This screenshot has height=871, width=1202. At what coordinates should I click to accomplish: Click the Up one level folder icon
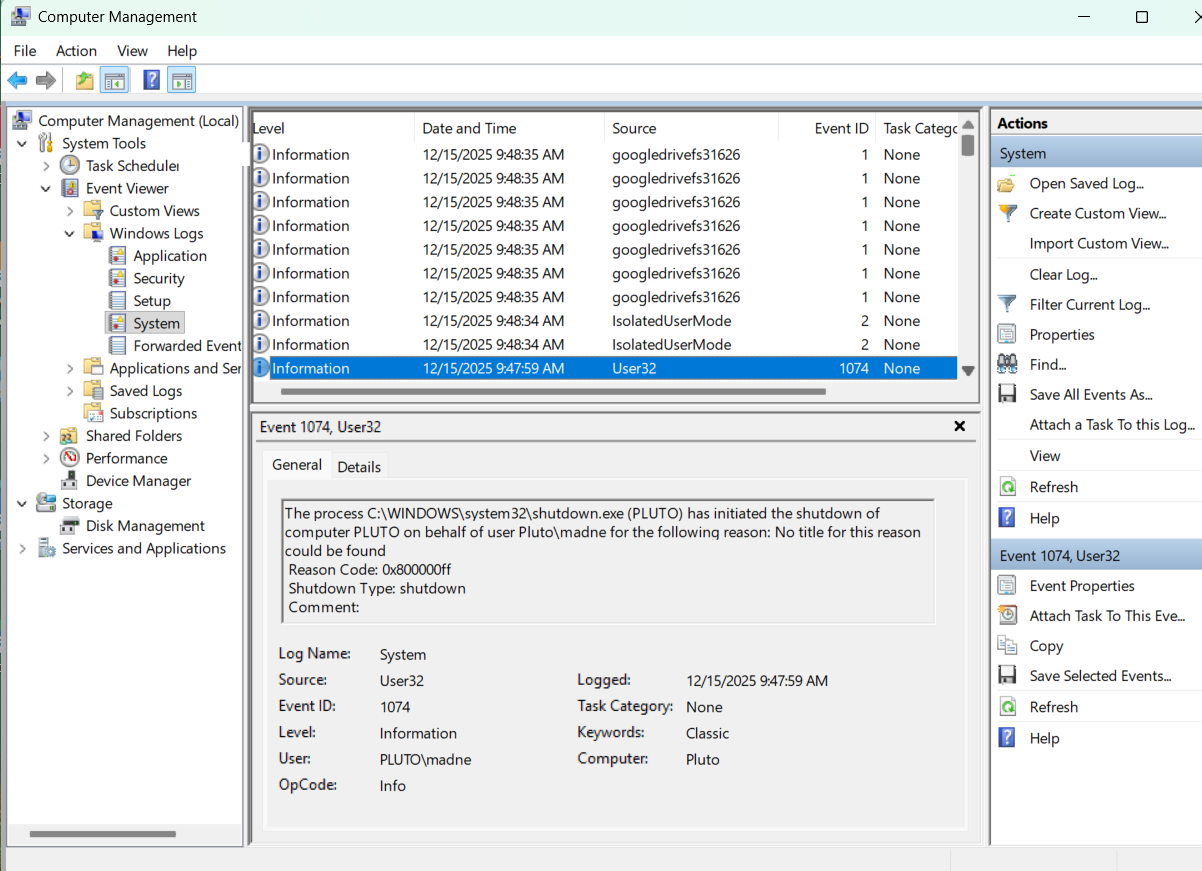click(85, 80)
